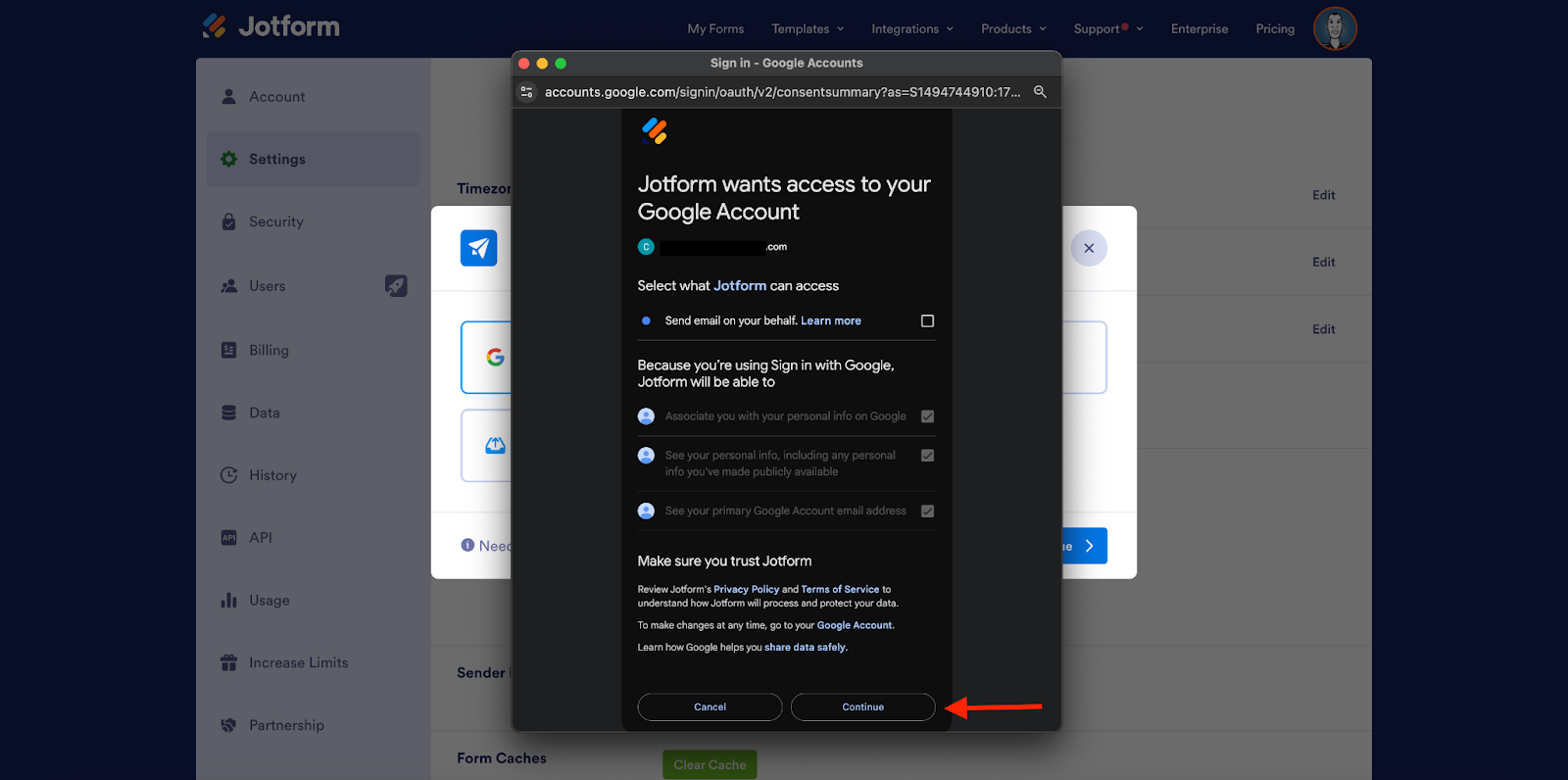
Task: Open the user avatar menu
Action: [x=1335, y=28]
